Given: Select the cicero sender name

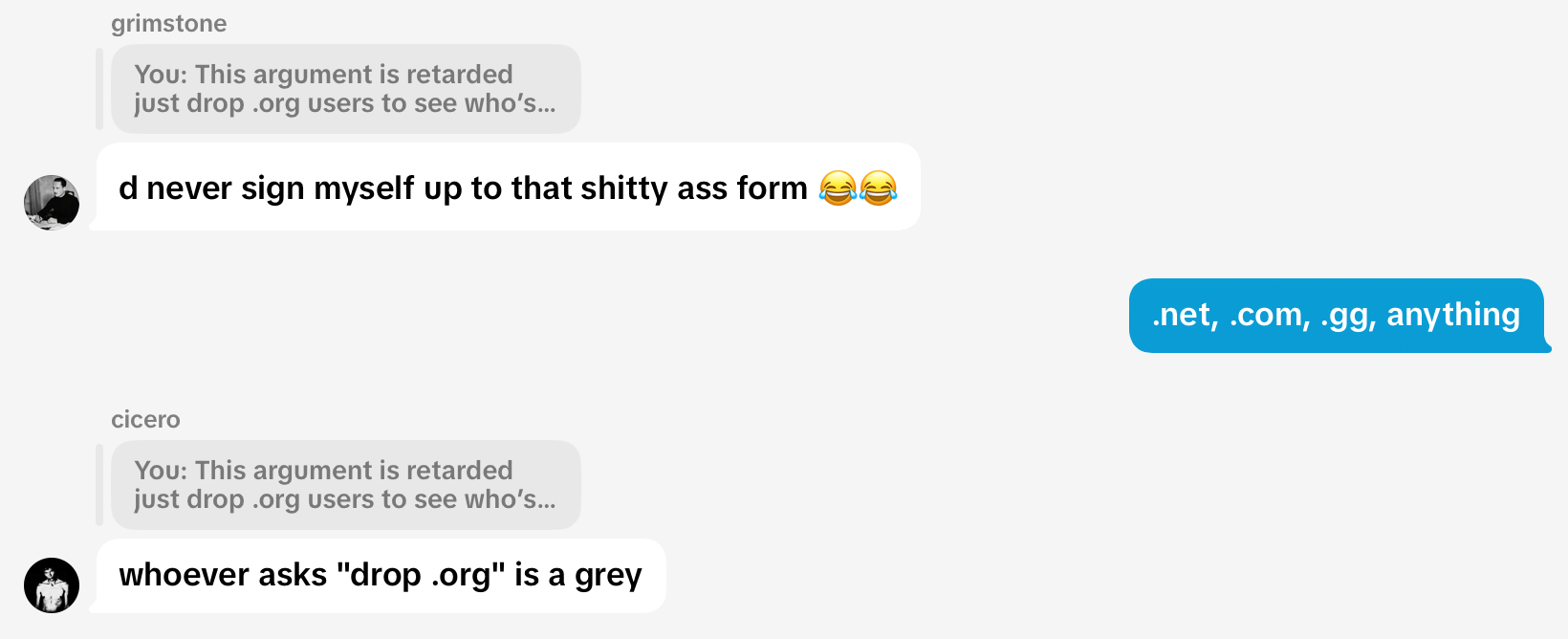Looking at the screenshot, I should pyautogui.click(x=145, y=419).
